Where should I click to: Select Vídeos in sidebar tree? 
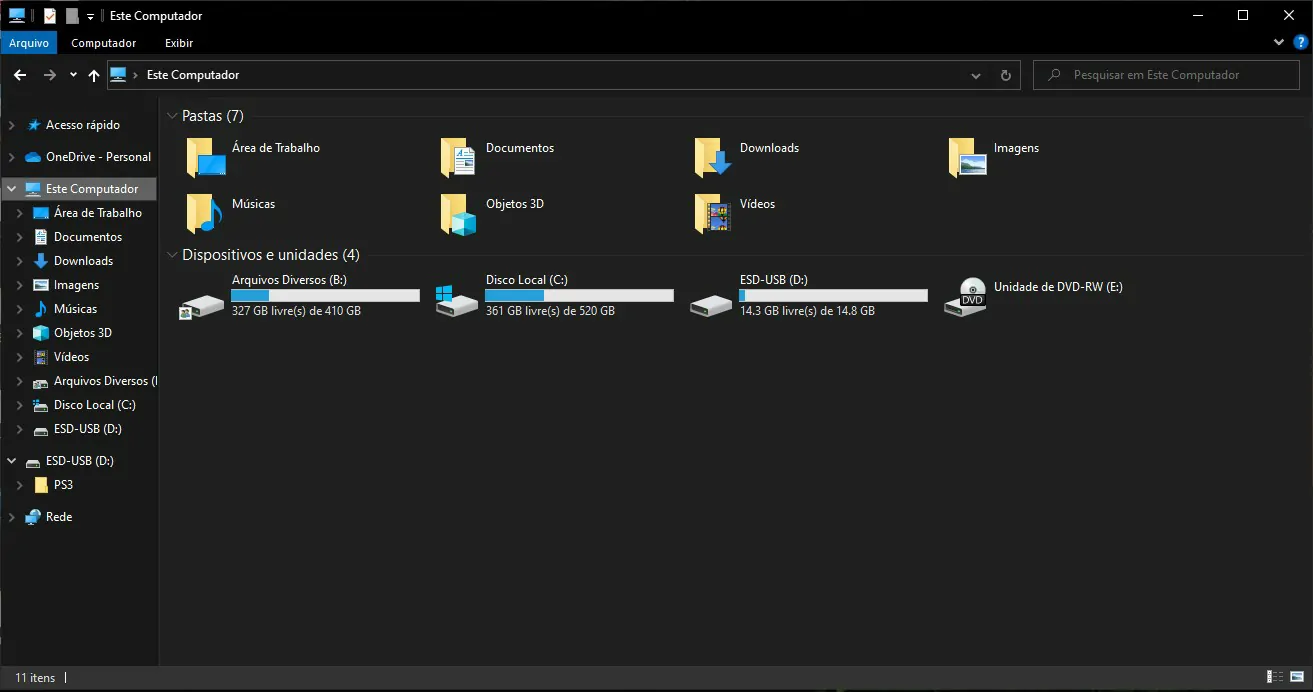71,357
